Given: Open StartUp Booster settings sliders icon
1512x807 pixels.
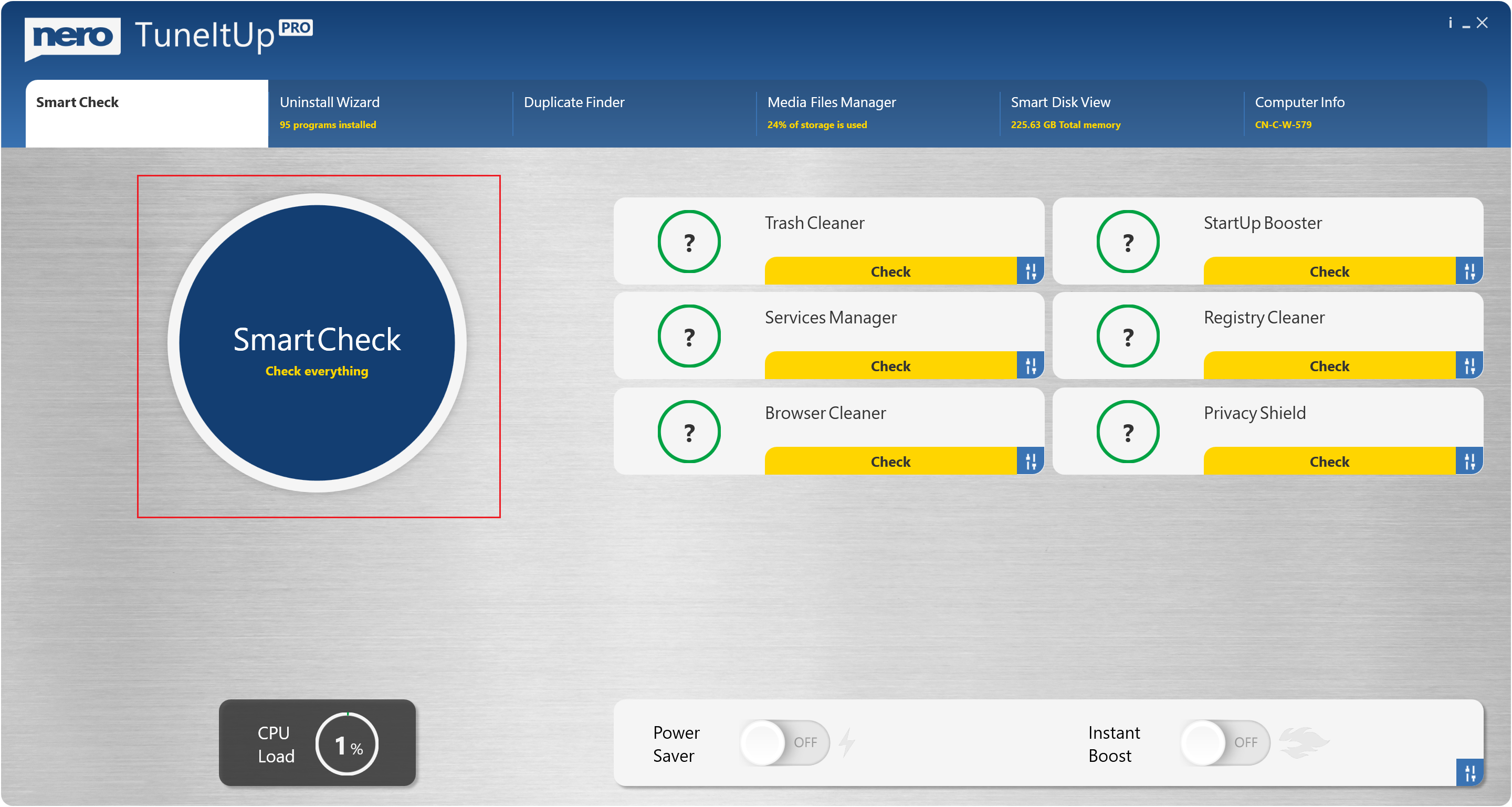Looking at the screenshot, I should pos(1469,271).
